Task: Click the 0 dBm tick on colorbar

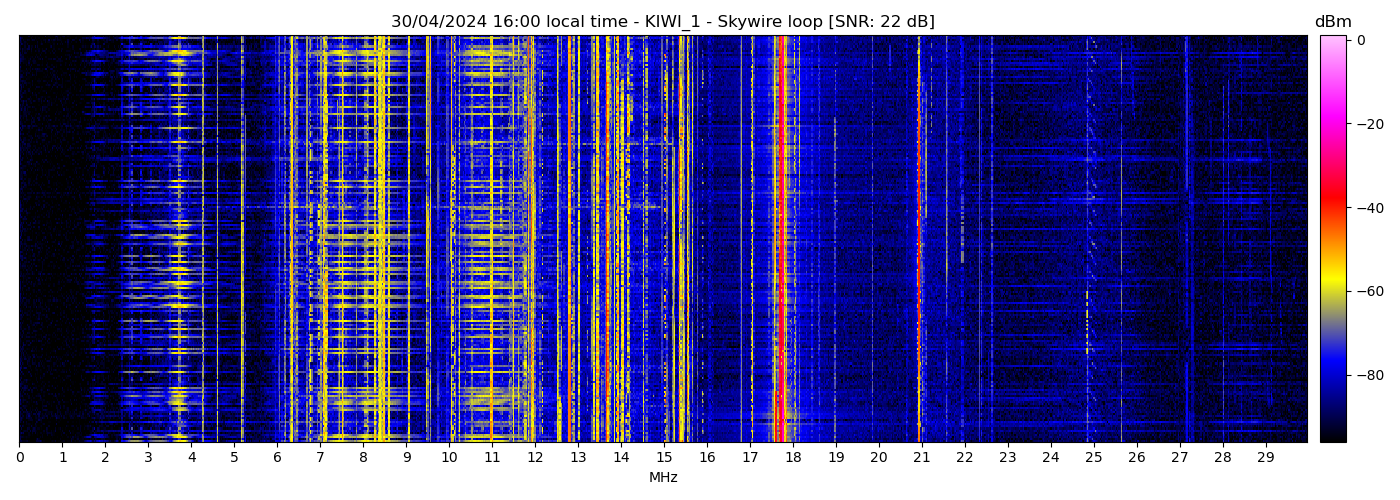Action: (x=1333, y=40)
